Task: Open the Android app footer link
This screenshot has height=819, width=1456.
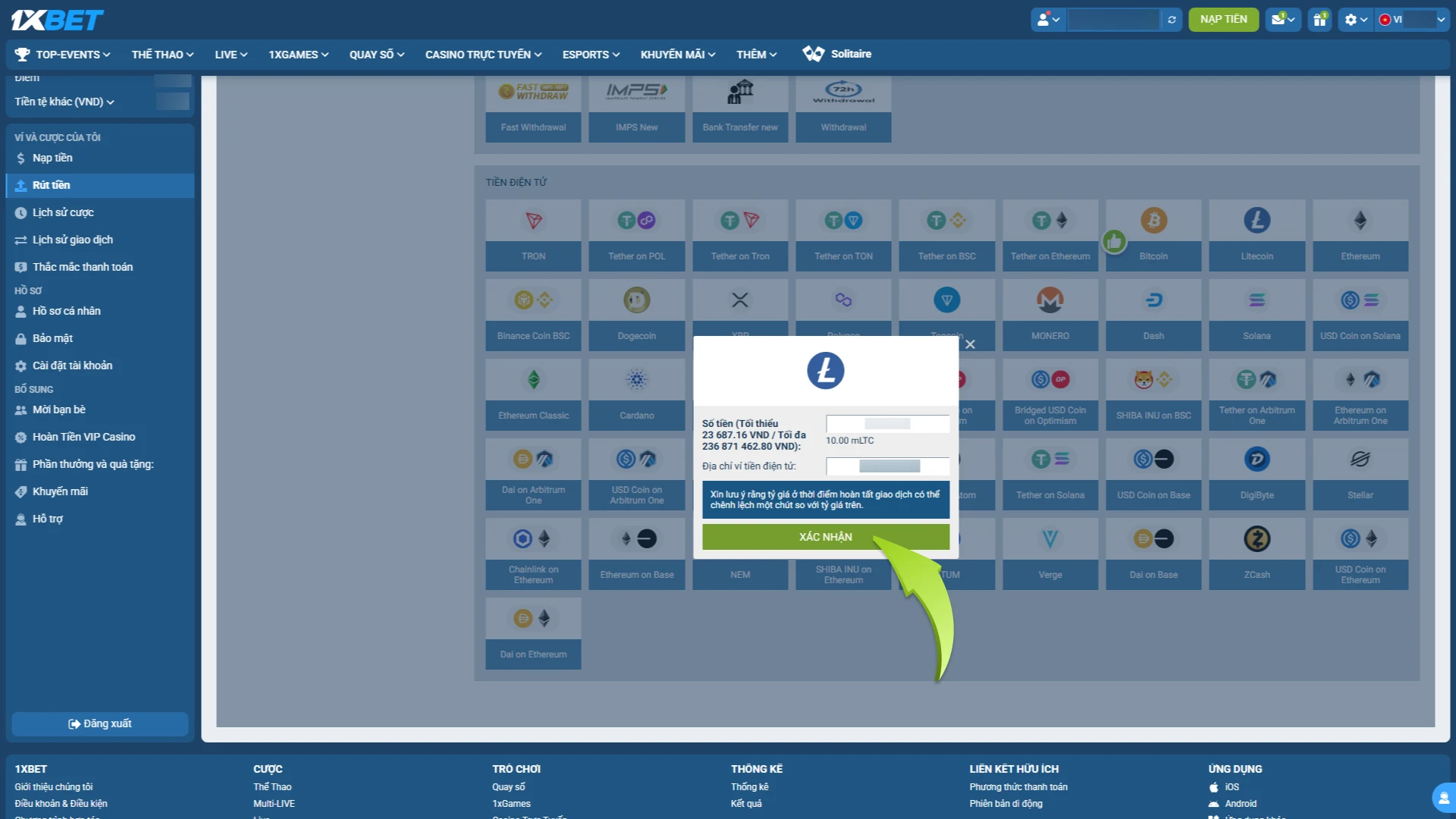Action: pyautogui.click(x=1233, y=804)
